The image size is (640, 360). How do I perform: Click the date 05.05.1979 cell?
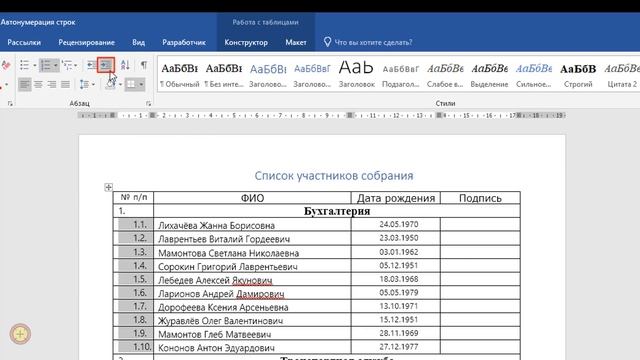point(396,293)
